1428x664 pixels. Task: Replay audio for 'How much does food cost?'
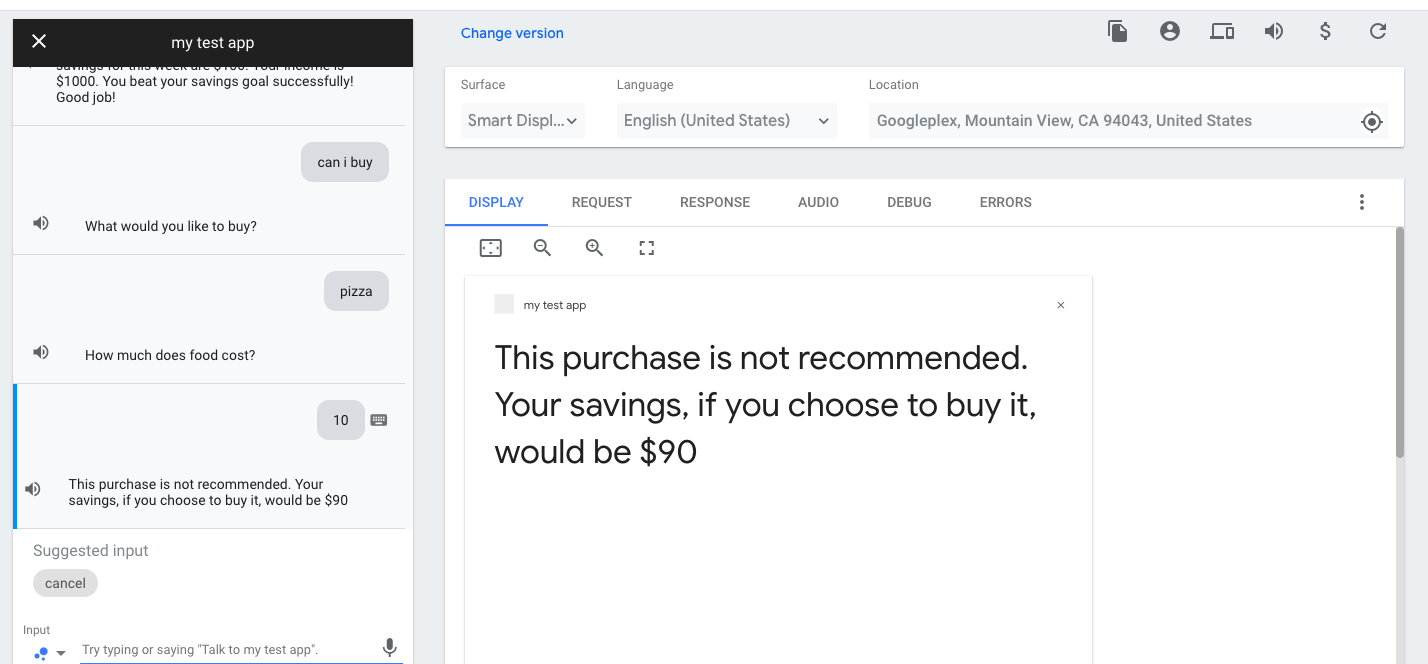coord(41,352)
